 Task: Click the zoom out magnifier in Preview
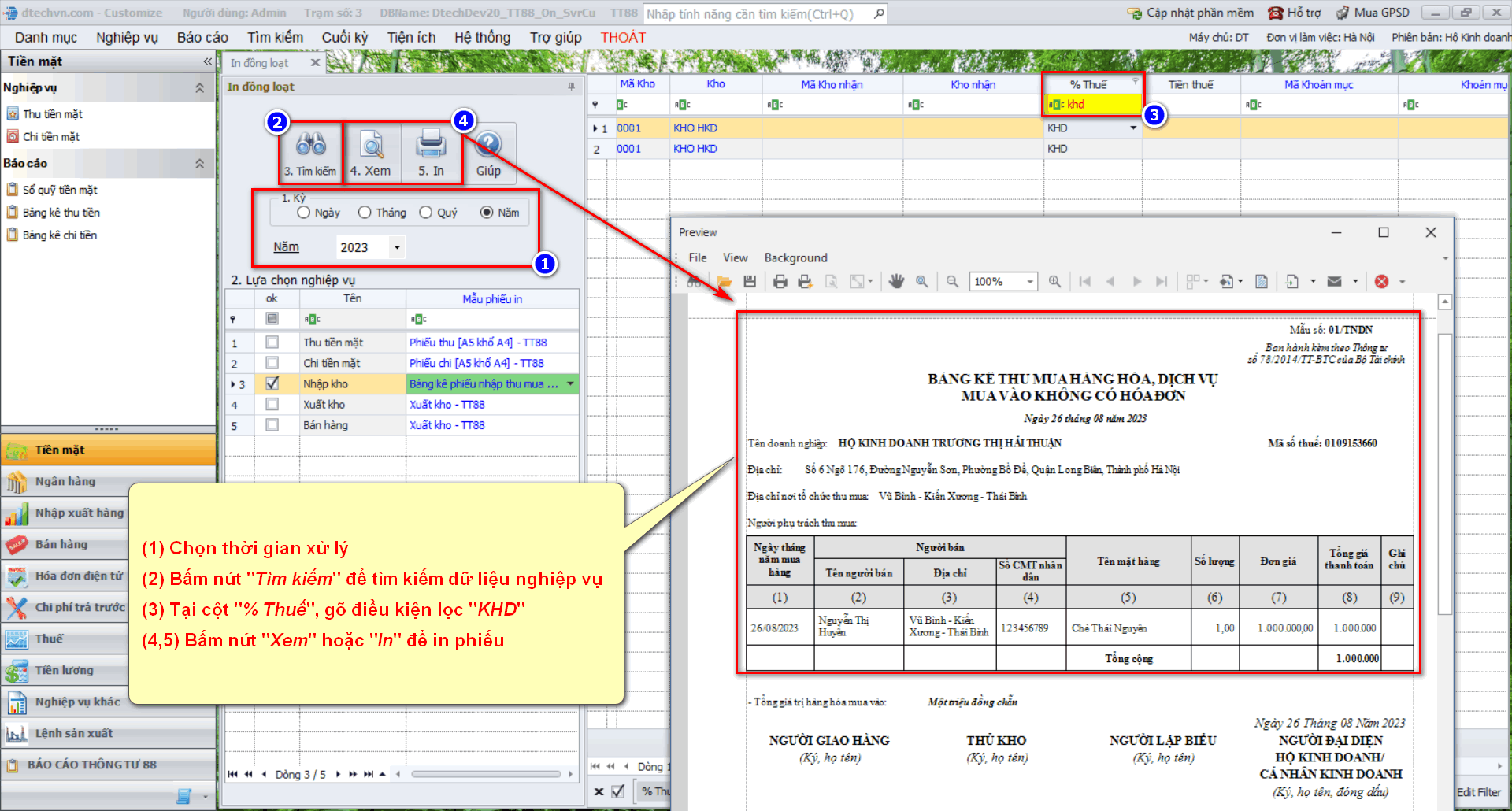(952, 282)
